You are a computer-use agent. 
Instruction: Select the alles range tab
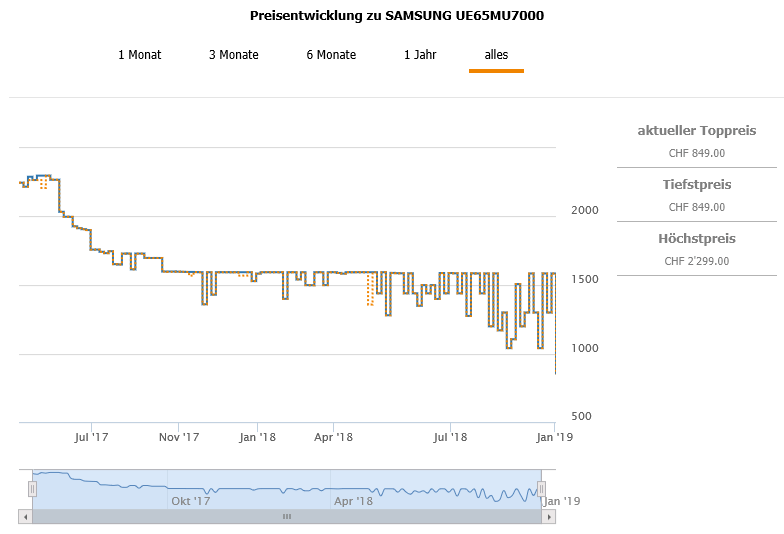[496, 55]
